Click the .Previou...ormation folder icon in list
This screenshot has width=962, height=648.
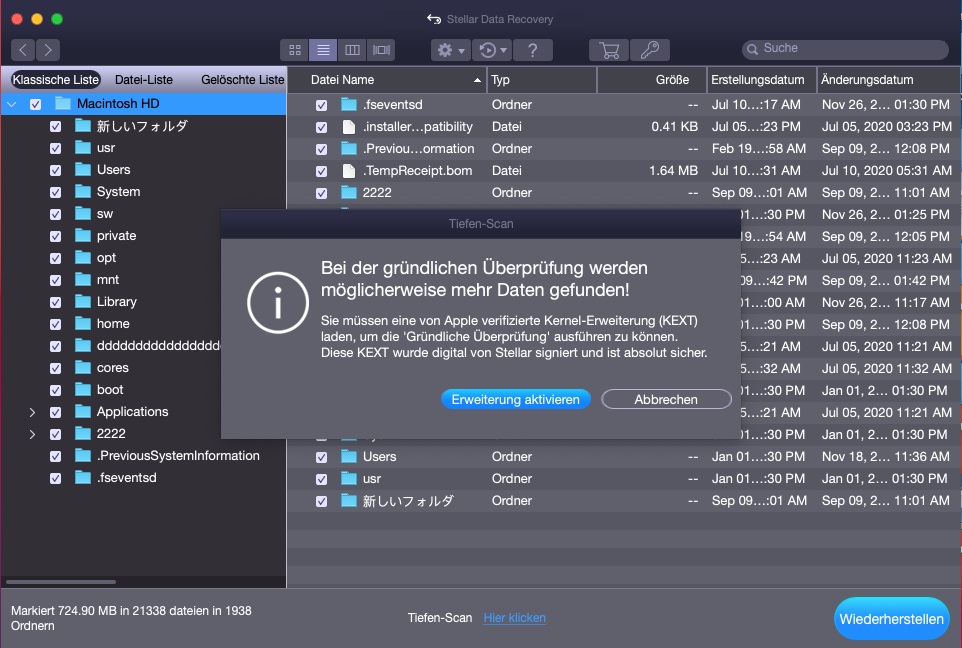tap(348, 148)
